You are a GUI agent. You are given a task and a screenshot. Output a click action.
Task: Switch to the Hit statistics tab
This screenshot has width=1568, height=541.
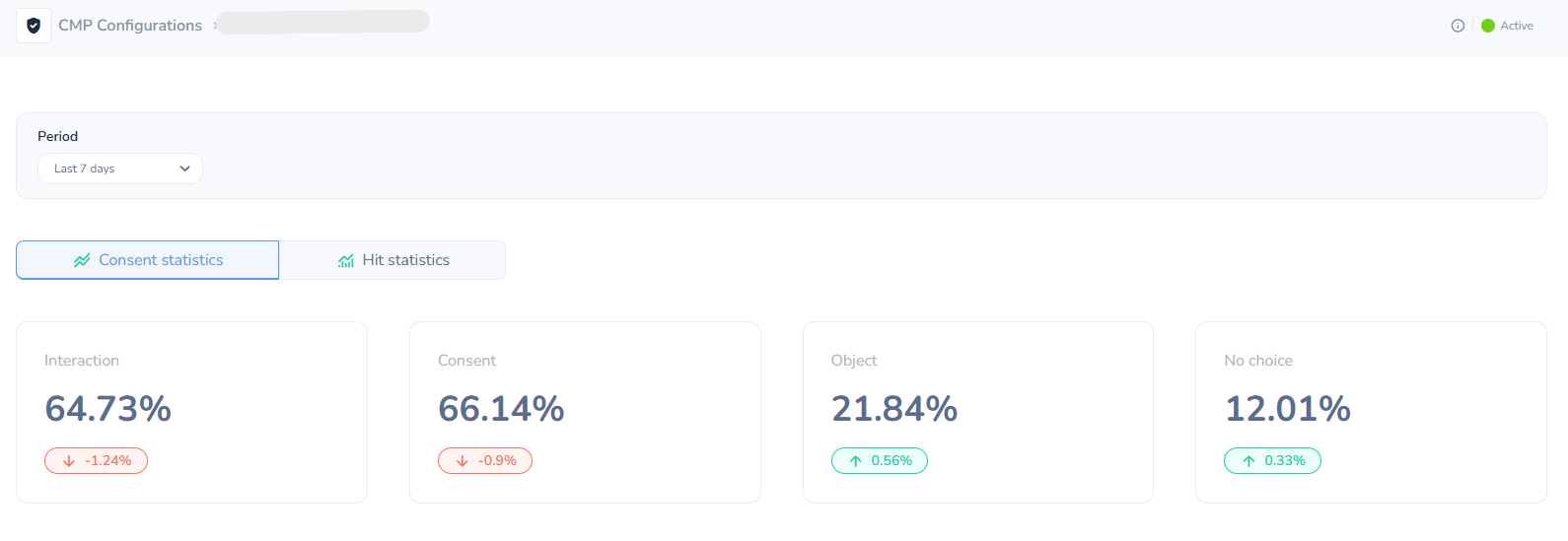(x=392, y=260)
